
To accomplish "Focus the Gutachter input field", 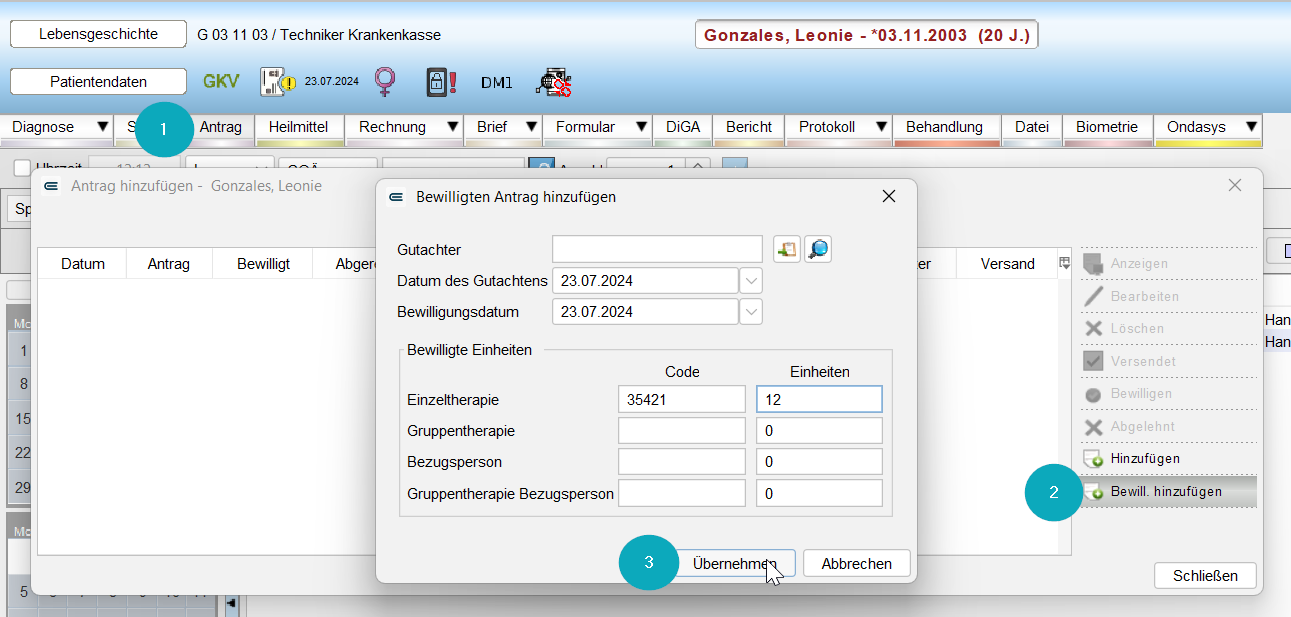I will (657, 249).
